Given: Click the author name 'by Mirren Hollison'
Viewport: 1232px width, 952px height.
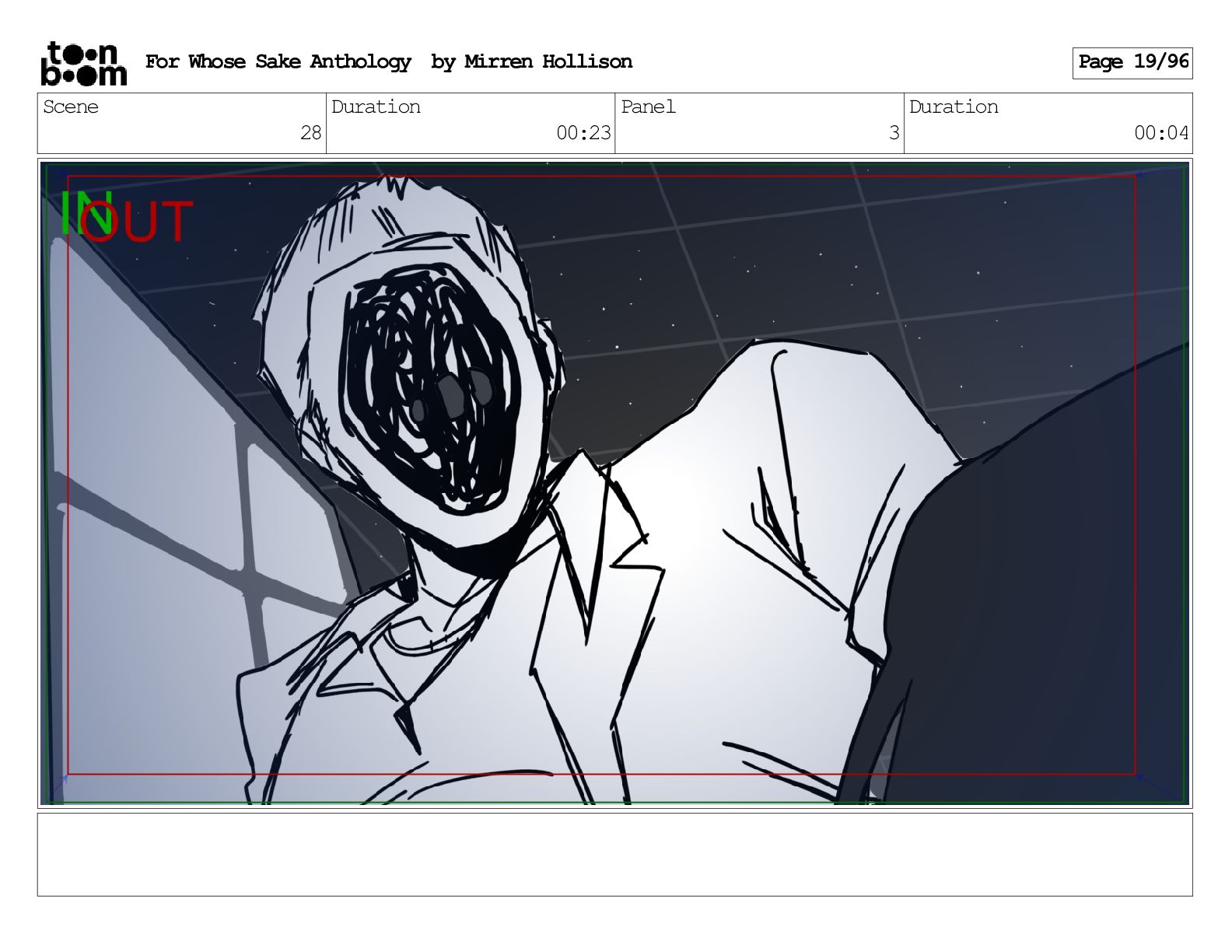Looking at the screenshot, I should (x=531, y=61).
